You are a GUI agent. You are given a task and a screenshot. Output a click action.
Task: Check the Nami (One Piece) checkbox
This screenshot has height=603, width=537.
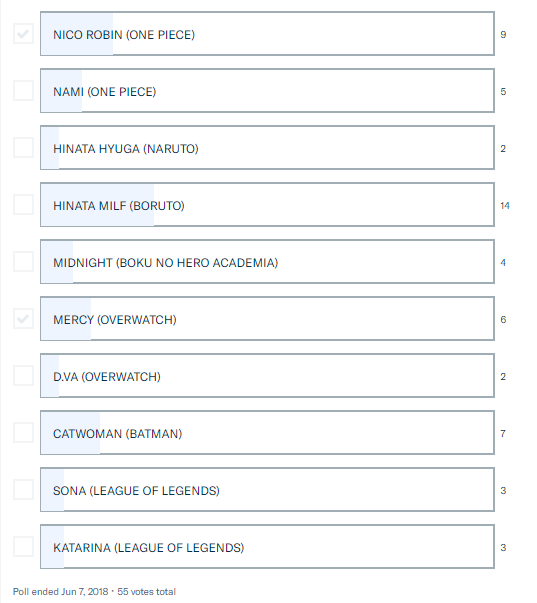[x=23, y=90]
